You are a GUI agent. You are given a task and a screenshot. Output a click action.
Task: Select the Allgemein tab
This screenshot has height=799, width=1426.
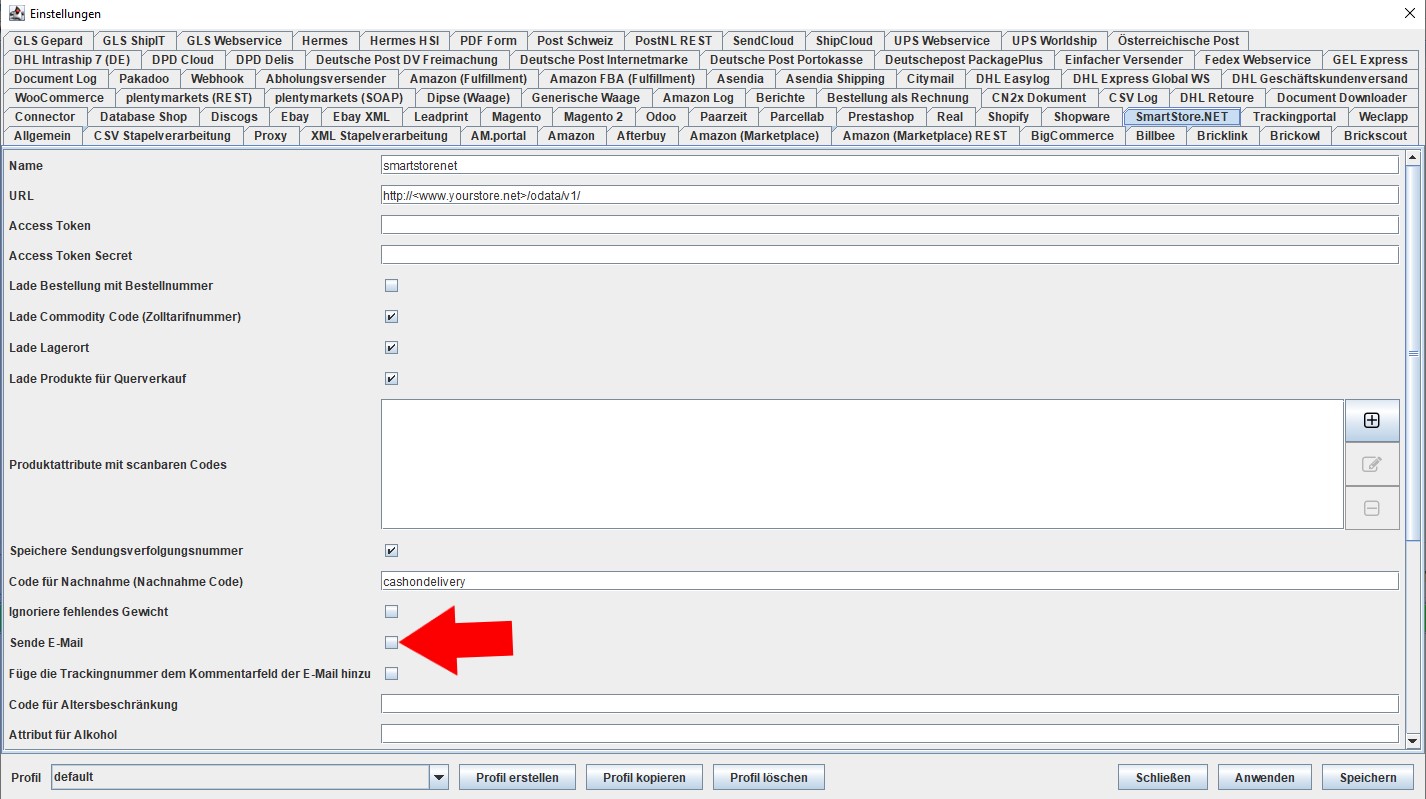42,136
